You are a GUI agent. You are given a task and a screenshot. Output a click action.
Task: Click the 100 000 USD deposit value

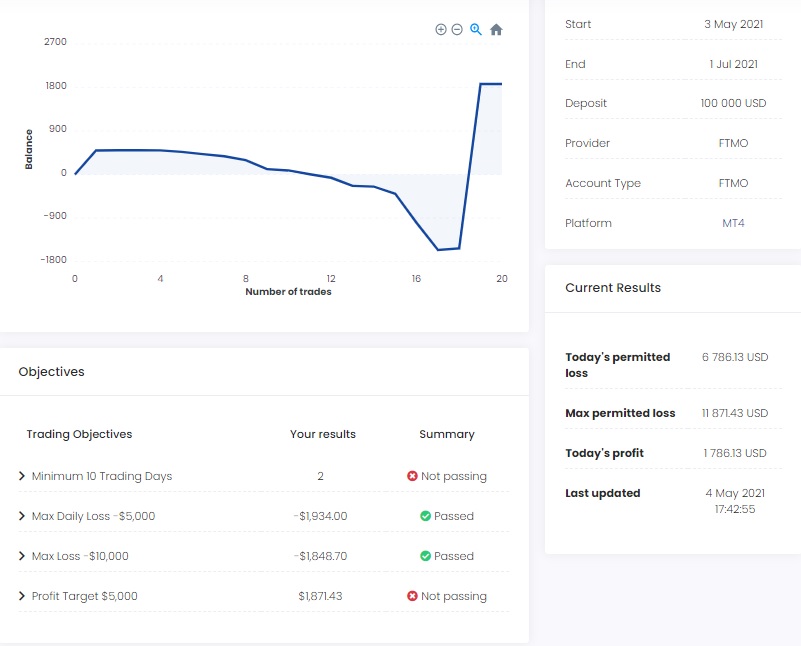pos(733,103)
